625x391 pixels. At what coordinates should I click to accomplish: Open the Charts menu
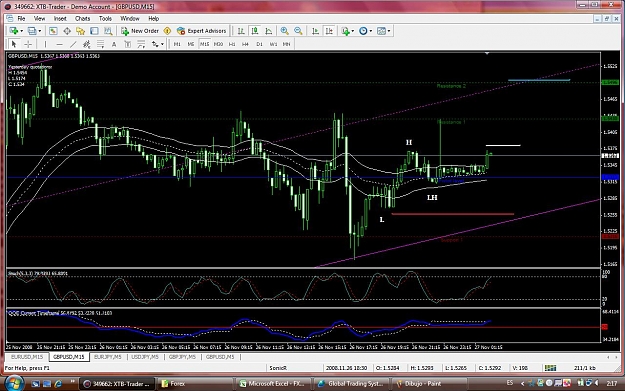[83, 18]
